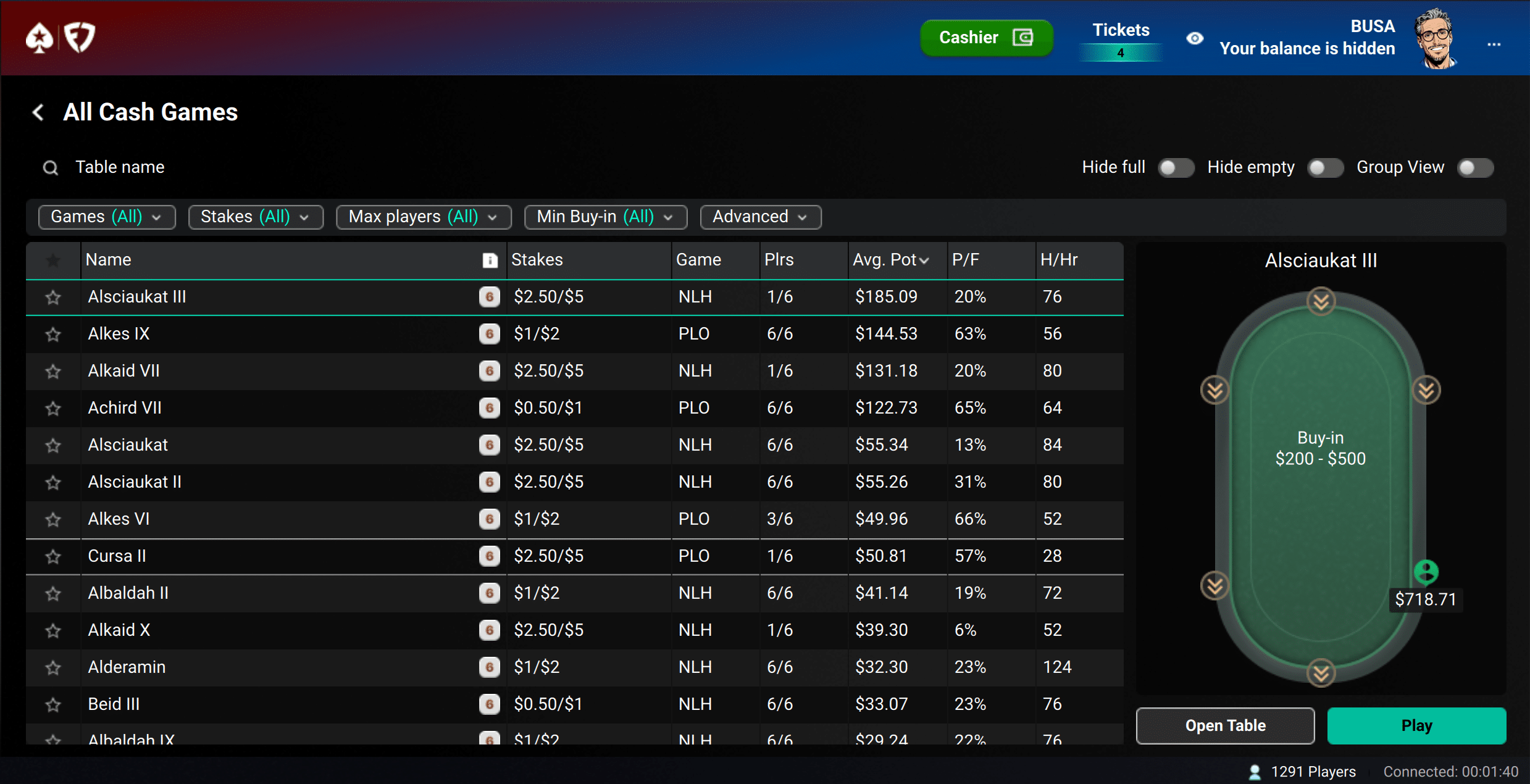Toggle Group View on

point(1474,167)
